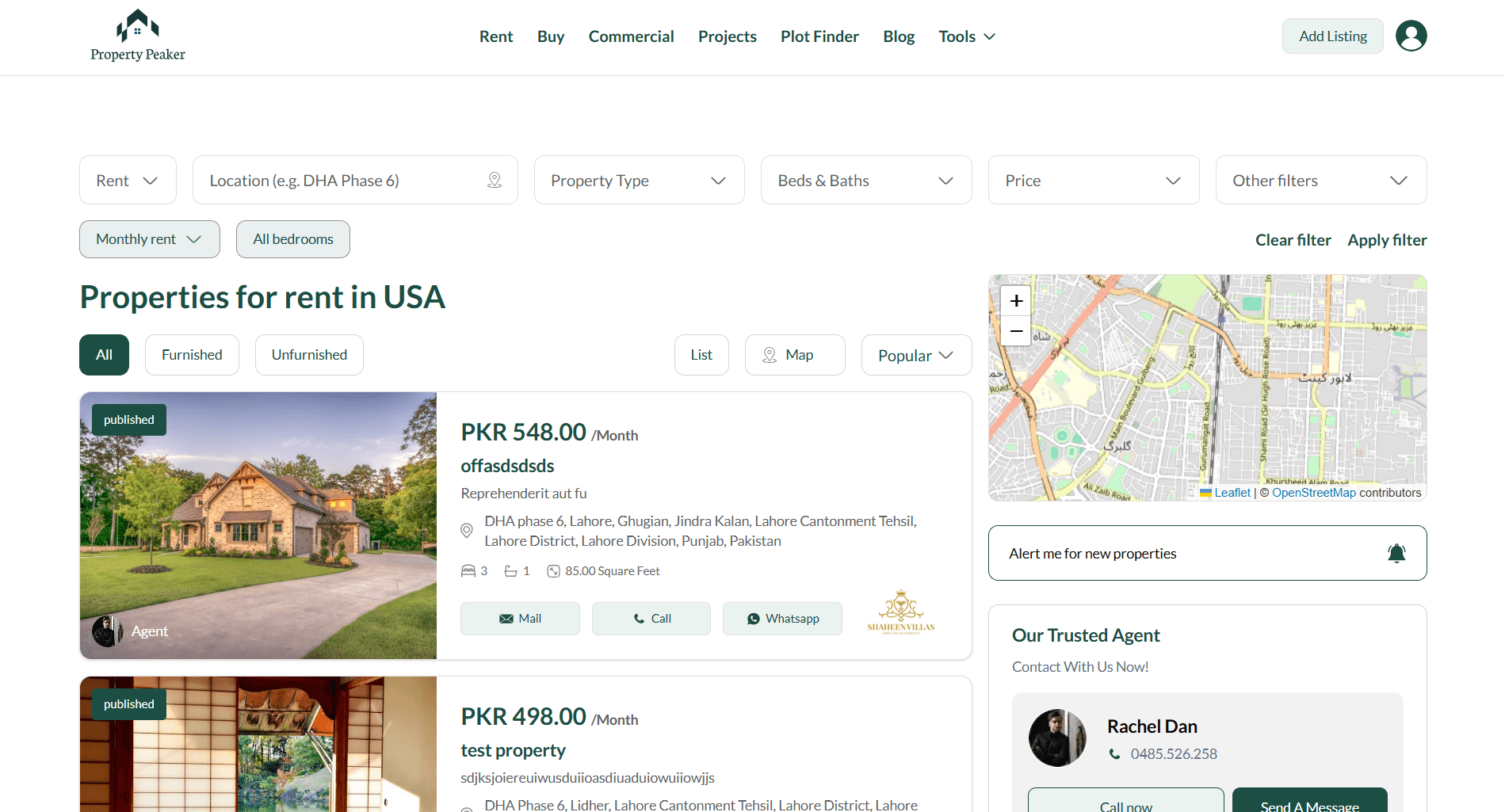The width and height of the screenshot is (1505, 812).
Task: Click the Location search input field
Action: tap(355, 180)
